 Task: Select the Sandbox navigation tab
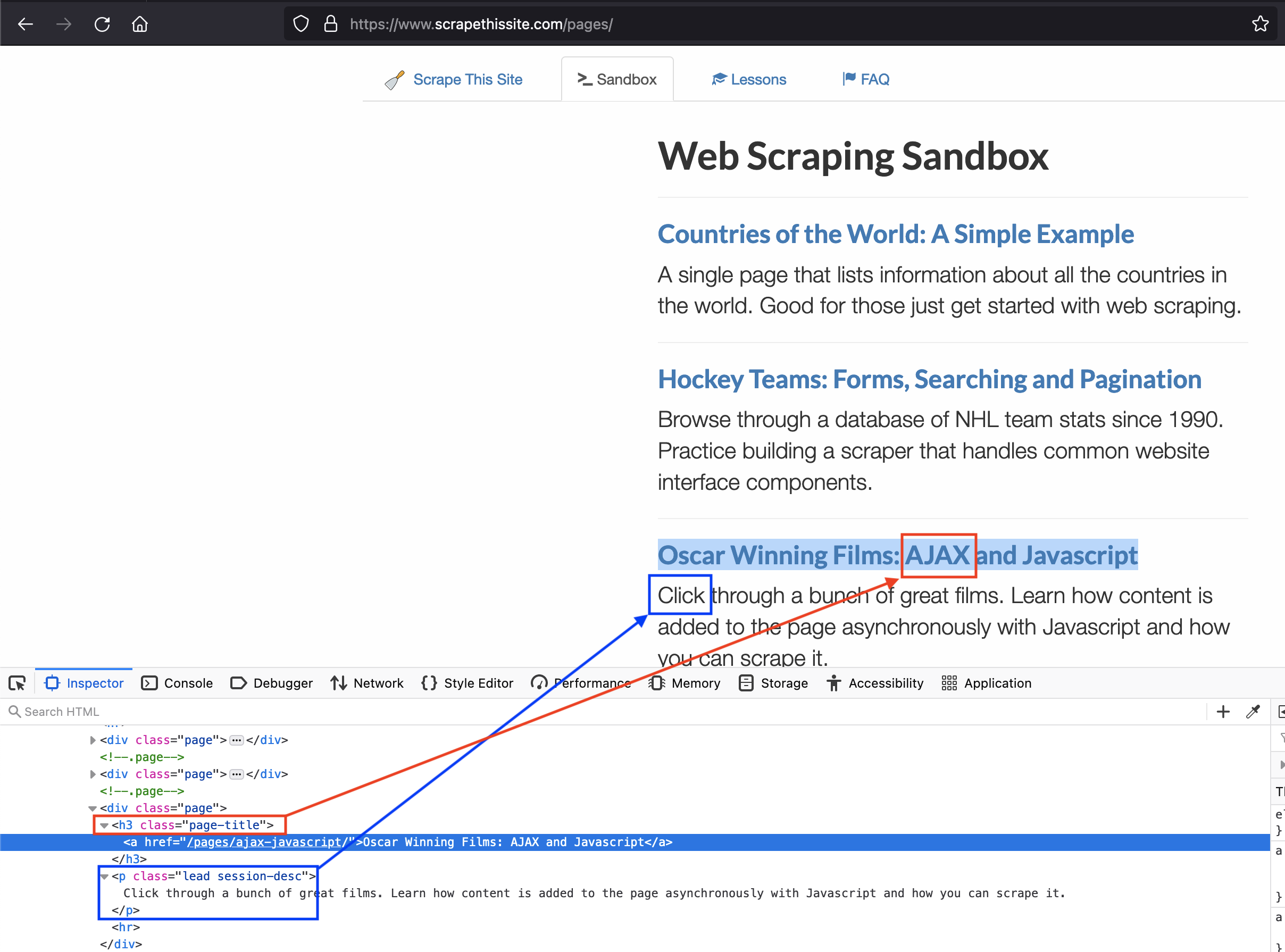tap(617, 80)
